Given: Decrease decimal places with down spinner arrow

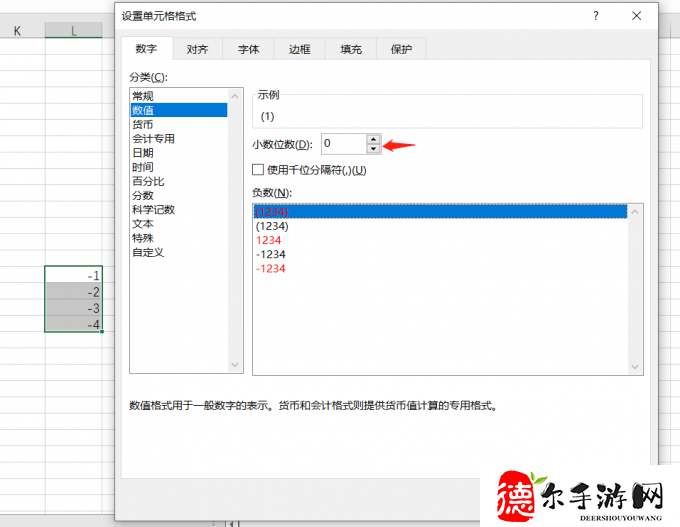Looking at the screenshot, I should pyautogui.click(x=373, y=149).
